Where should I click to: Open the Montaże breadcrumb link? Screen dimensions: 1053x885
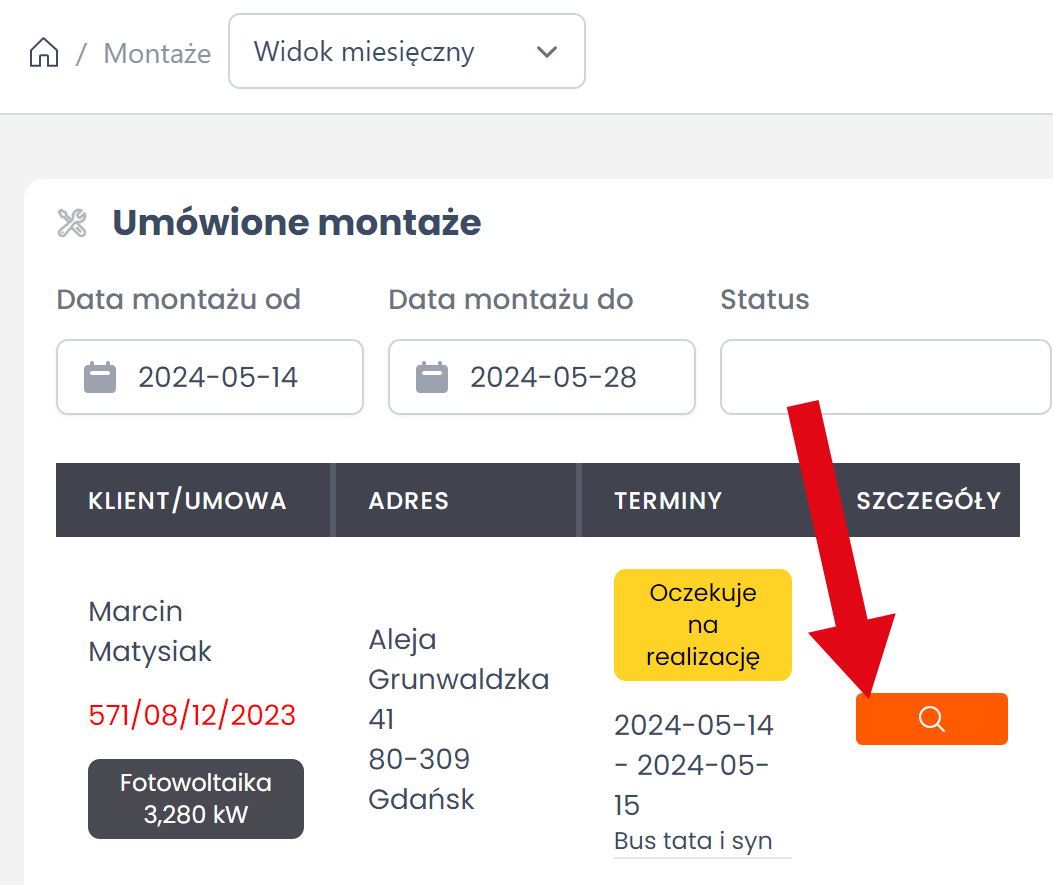point(157,53)
